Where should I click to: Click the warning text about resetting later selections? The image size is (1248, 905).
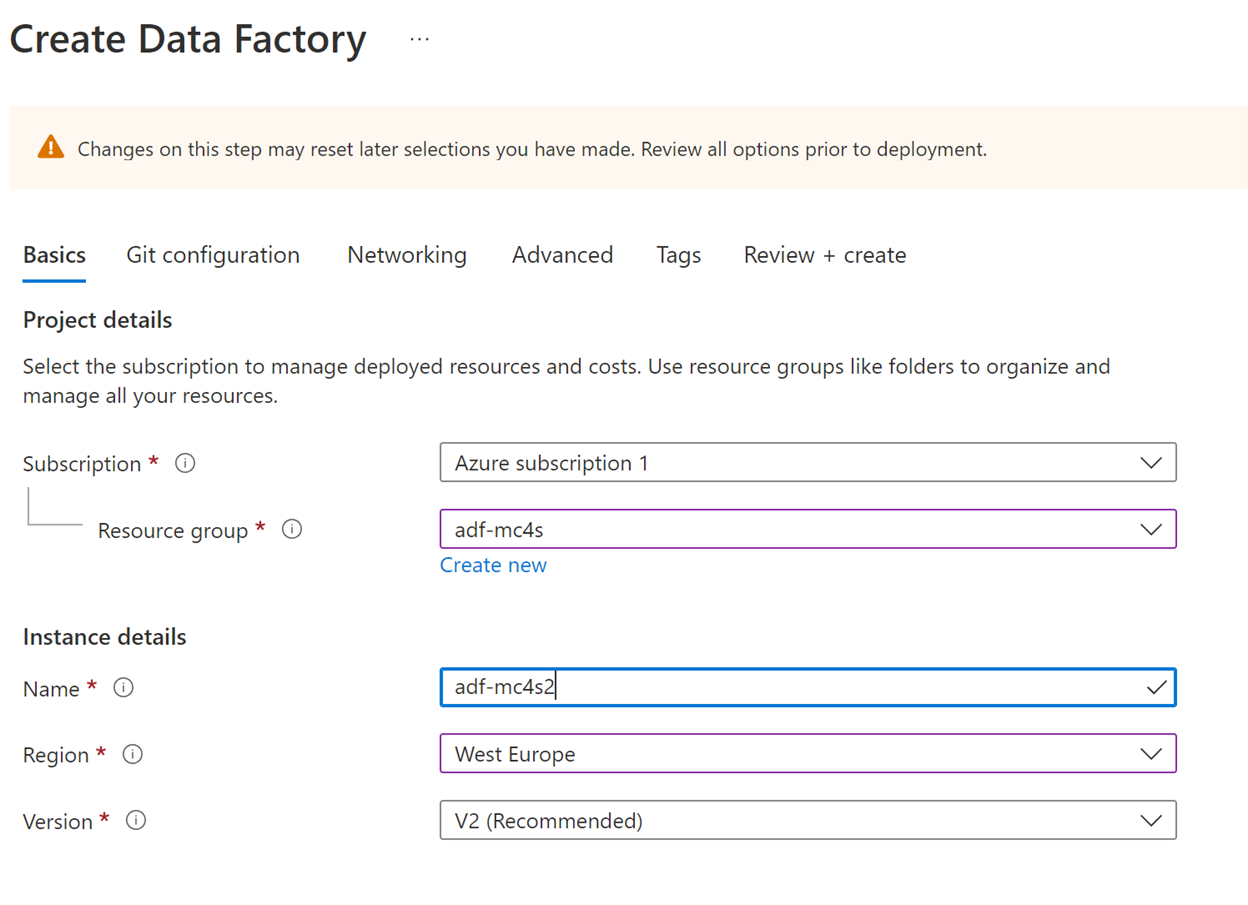pyautogui.click(x=532, y=149)
